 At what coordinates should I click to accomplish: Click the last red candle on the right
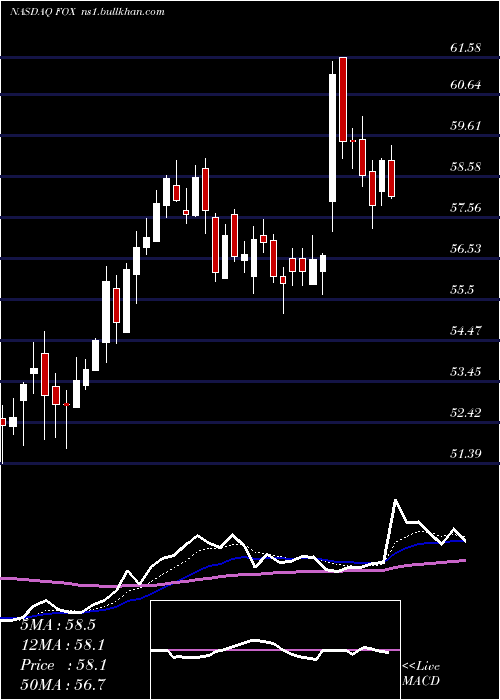pyautogui.click(x=392, y=179)
